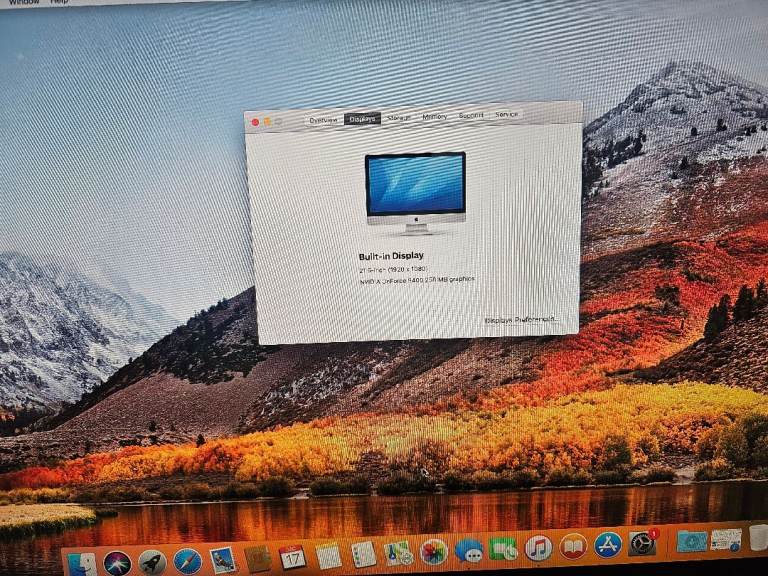The height and width of the screenshot is (576, 768).
Task: Open the Photos app in dock
Action: (x=433, y=551)
